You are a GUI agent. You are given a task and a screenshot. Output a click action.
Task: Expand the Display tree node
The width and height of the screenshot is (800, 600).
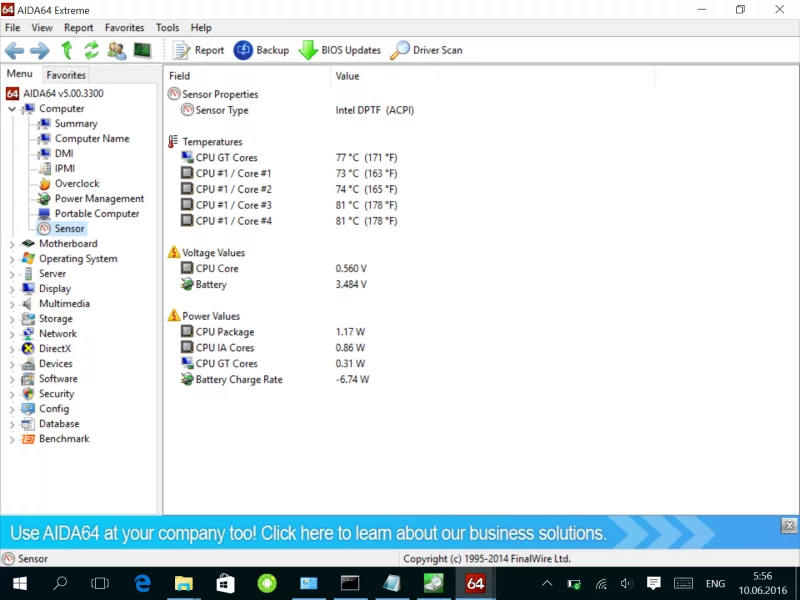tap(12, 289)
